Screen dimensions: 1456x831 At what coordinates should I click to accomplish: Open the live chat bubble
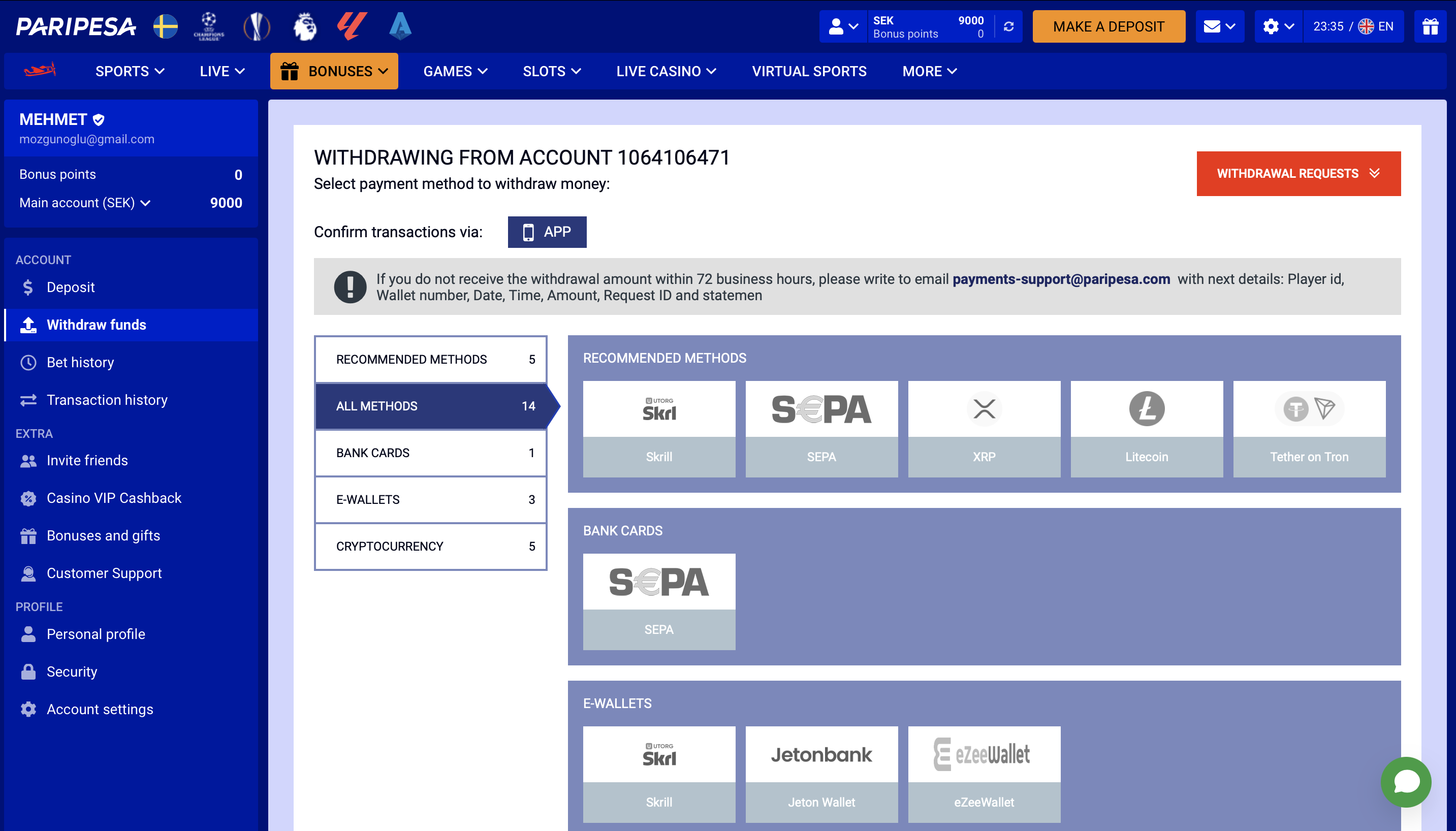click(1406, 782)
